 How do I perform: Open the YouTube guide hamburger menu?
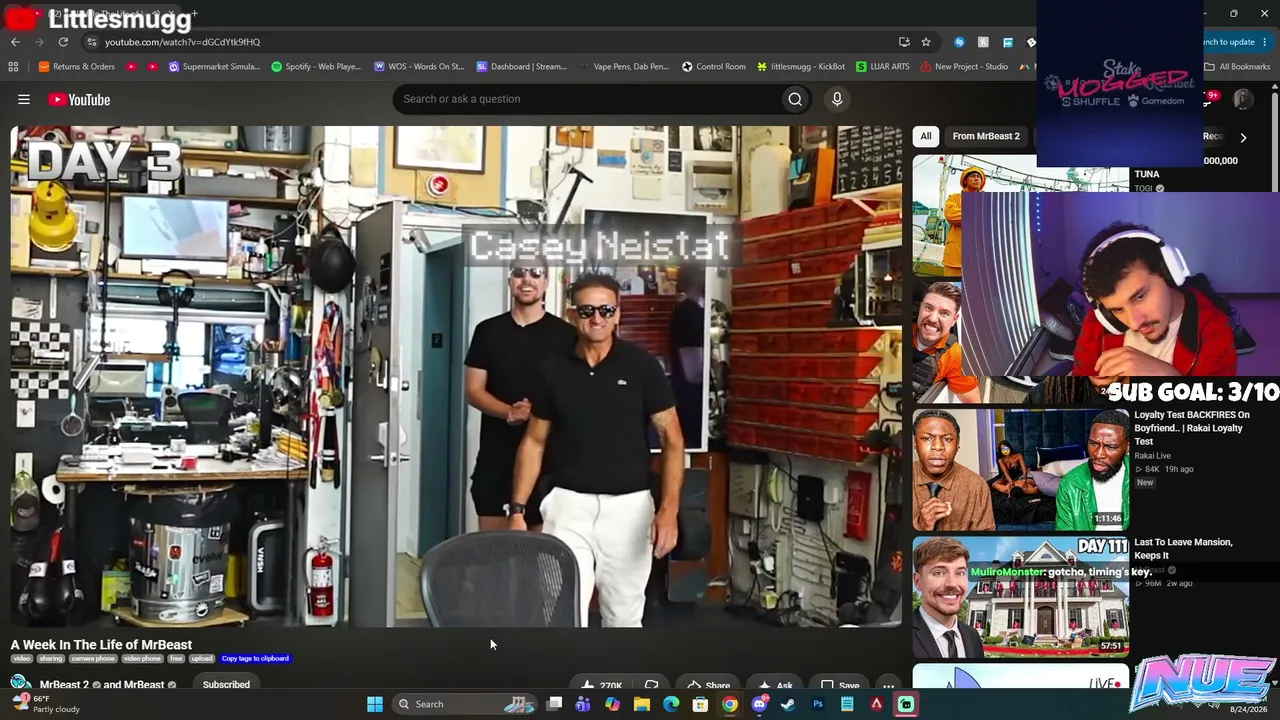pos(24,99)
